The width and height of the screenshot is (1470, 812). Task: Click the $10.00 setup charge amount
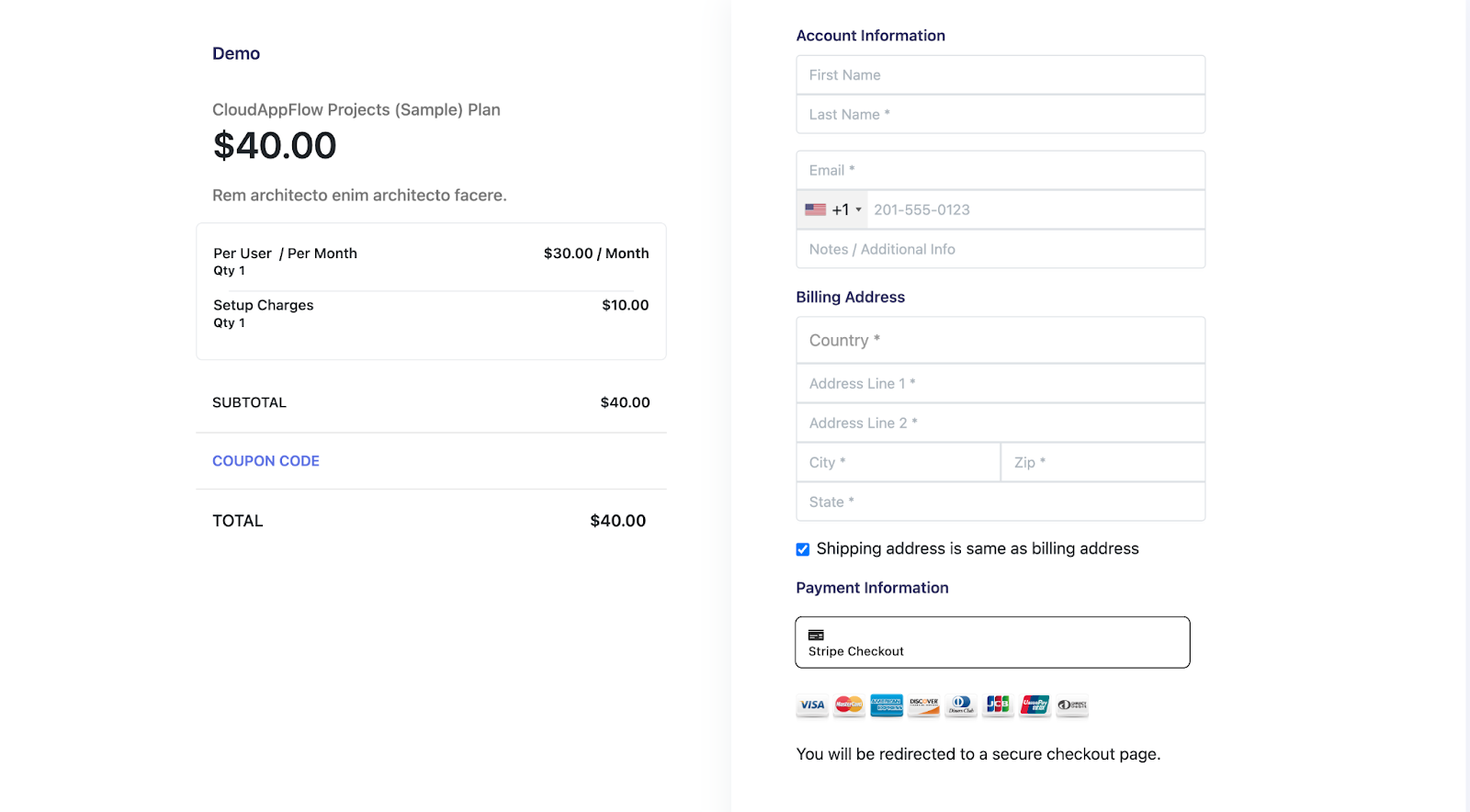[x=626, y=305]
